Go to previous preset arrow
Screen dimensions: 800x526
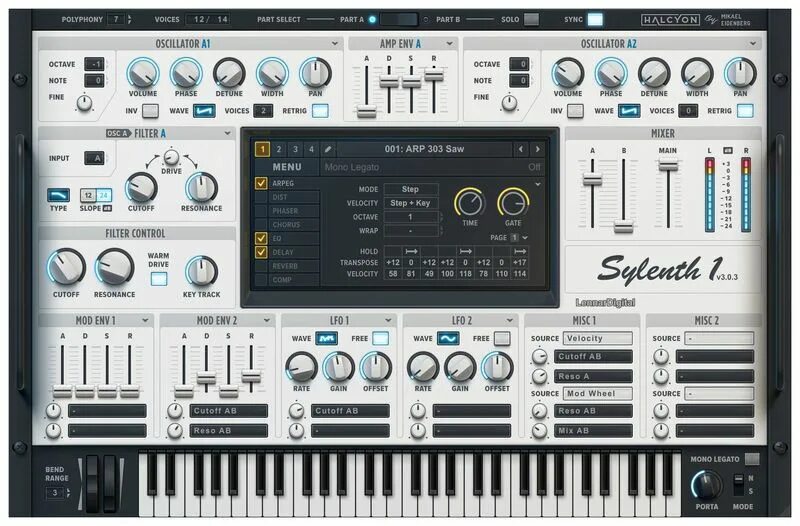[x=520, y=149]
